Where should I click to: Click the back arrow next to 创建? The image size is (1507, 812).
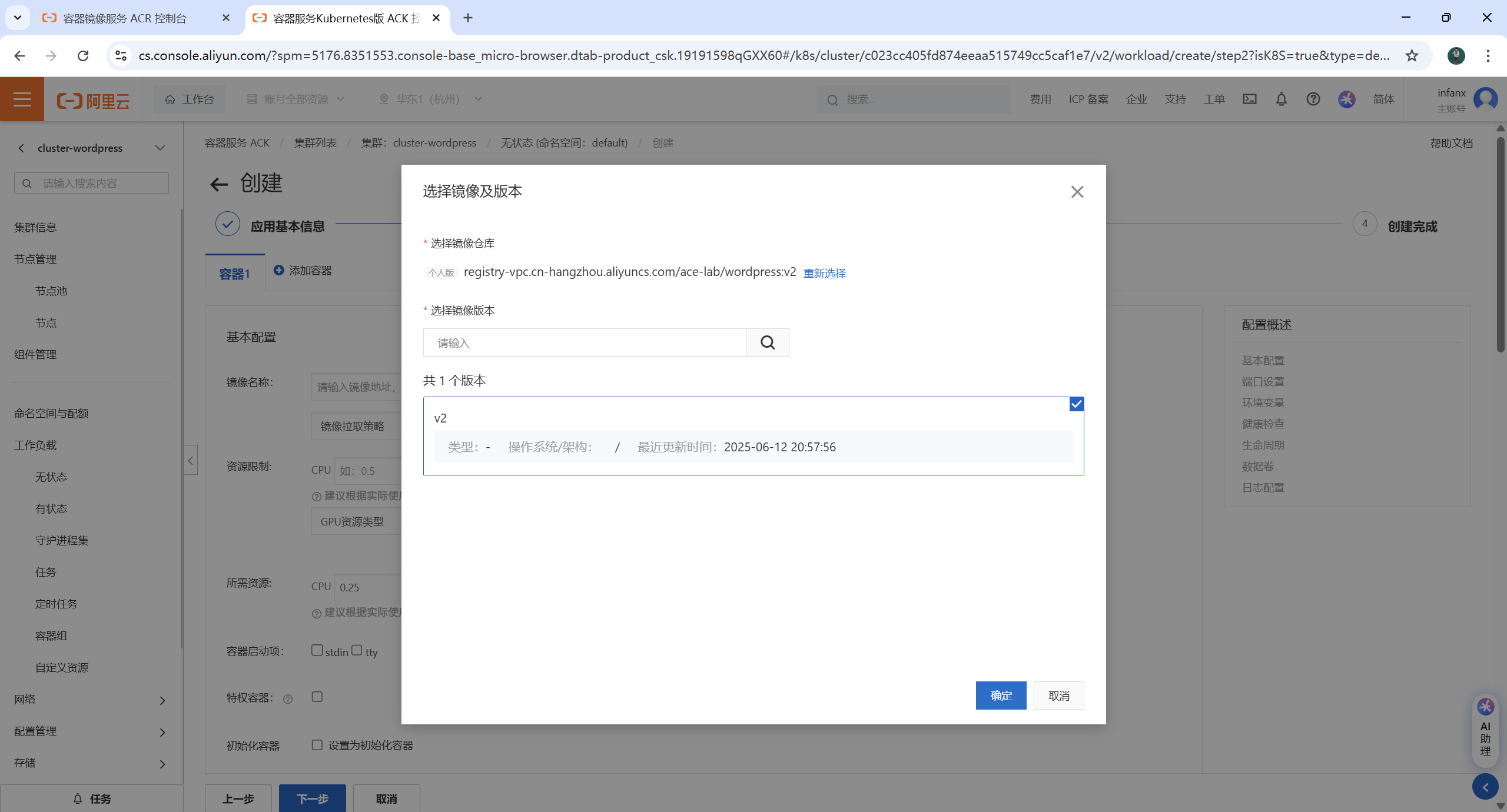pos(219,185)
